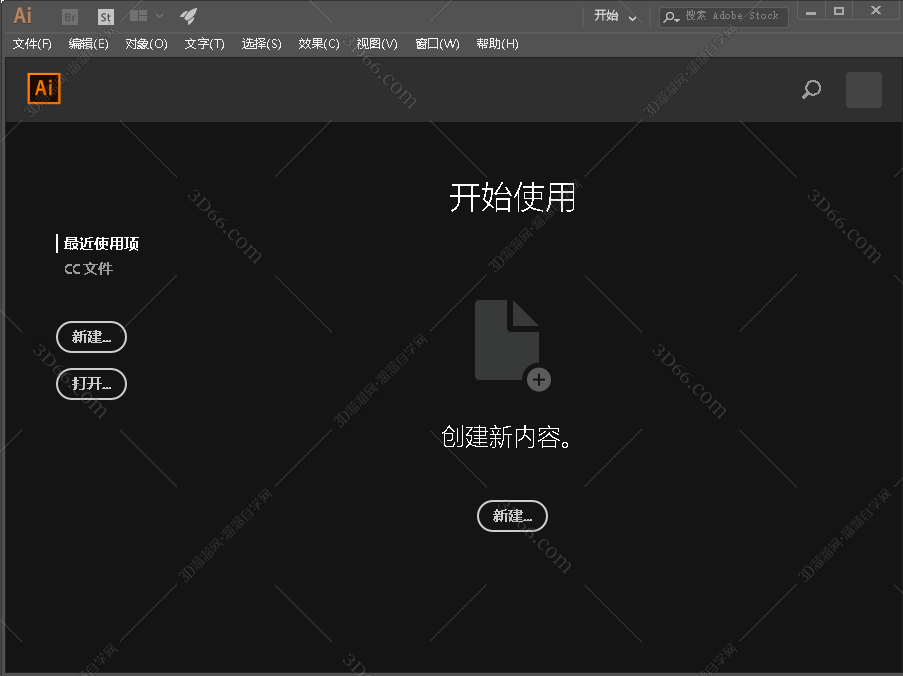The width and height of the screenshot is (903, 676).
Task: Open the 帮助(H) menu
Action: tap(497, 44)
